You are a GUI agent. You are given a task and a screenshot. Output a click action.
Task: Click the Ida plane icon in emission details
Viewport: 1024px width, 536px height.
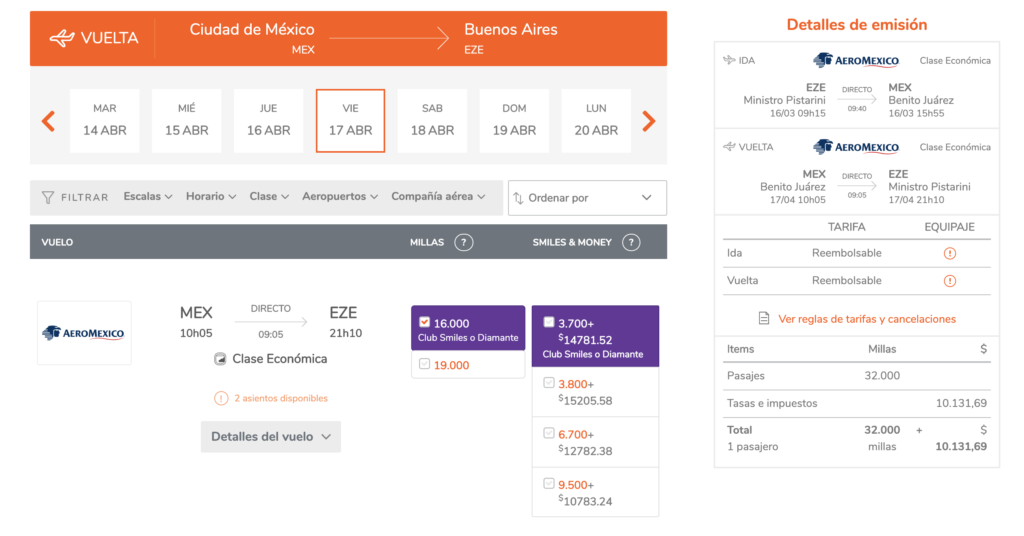729,60
